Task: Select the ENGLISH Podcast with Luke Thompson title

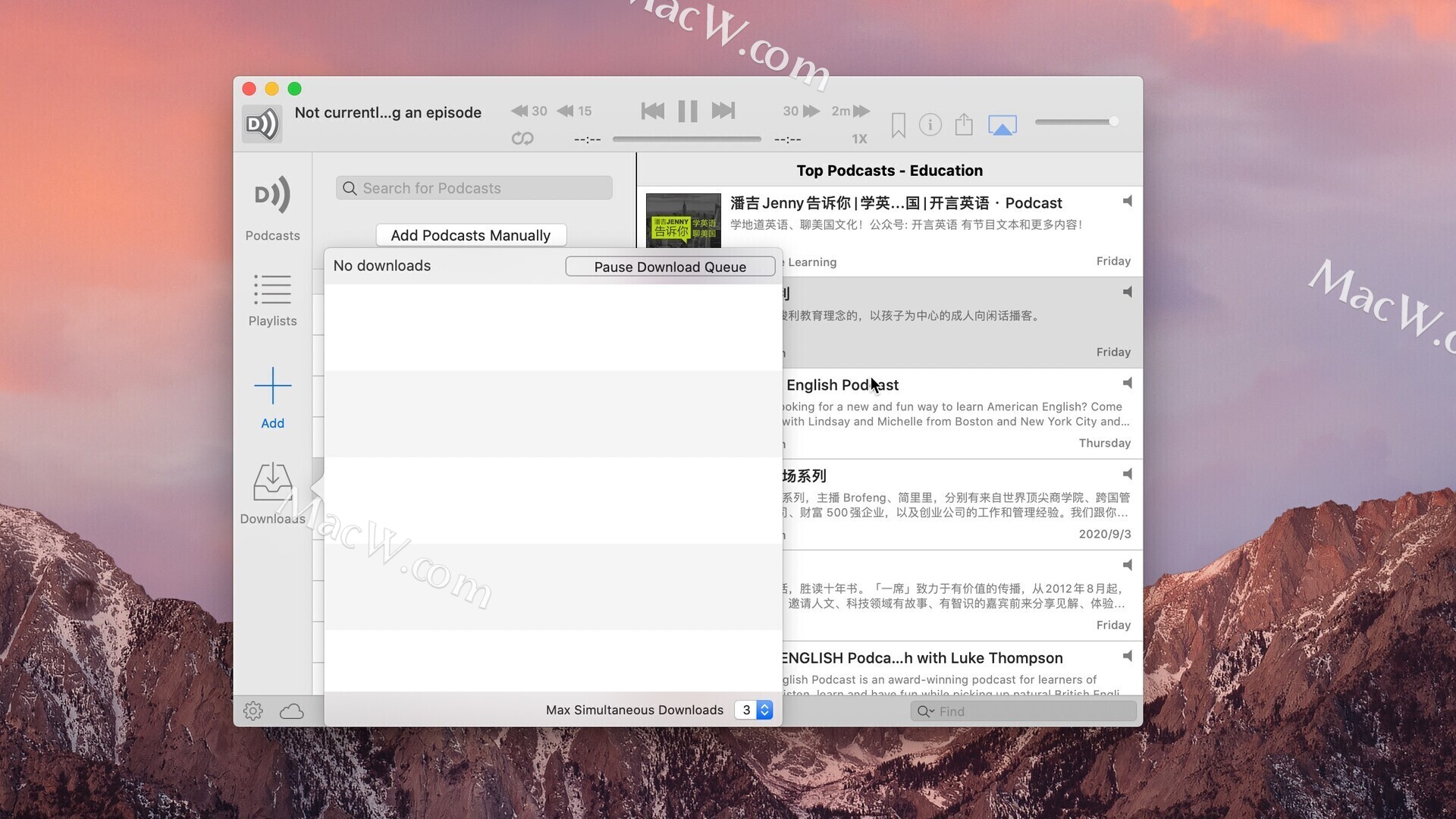Action: point(922,658)
